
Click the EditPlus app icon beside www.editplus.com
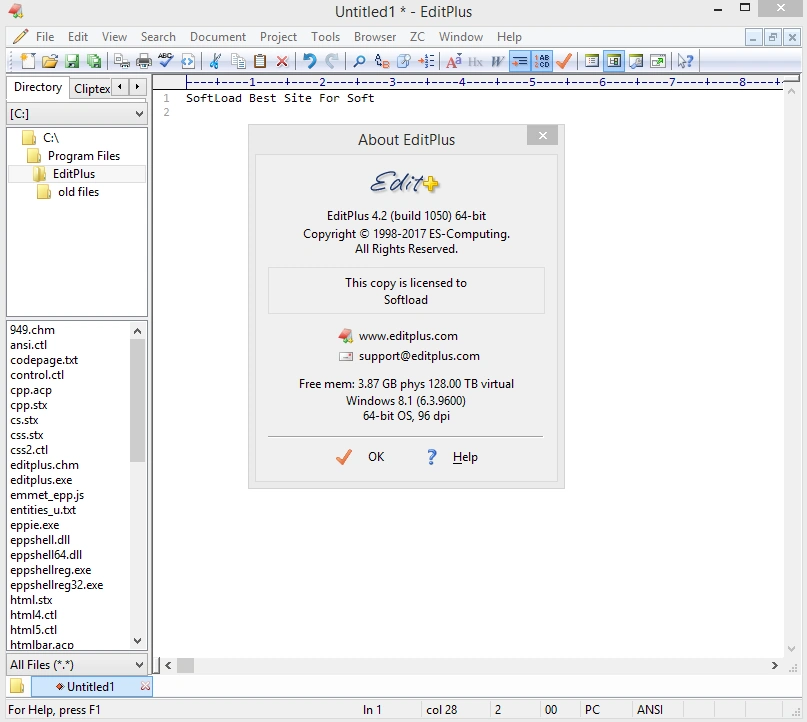[345, 336]
